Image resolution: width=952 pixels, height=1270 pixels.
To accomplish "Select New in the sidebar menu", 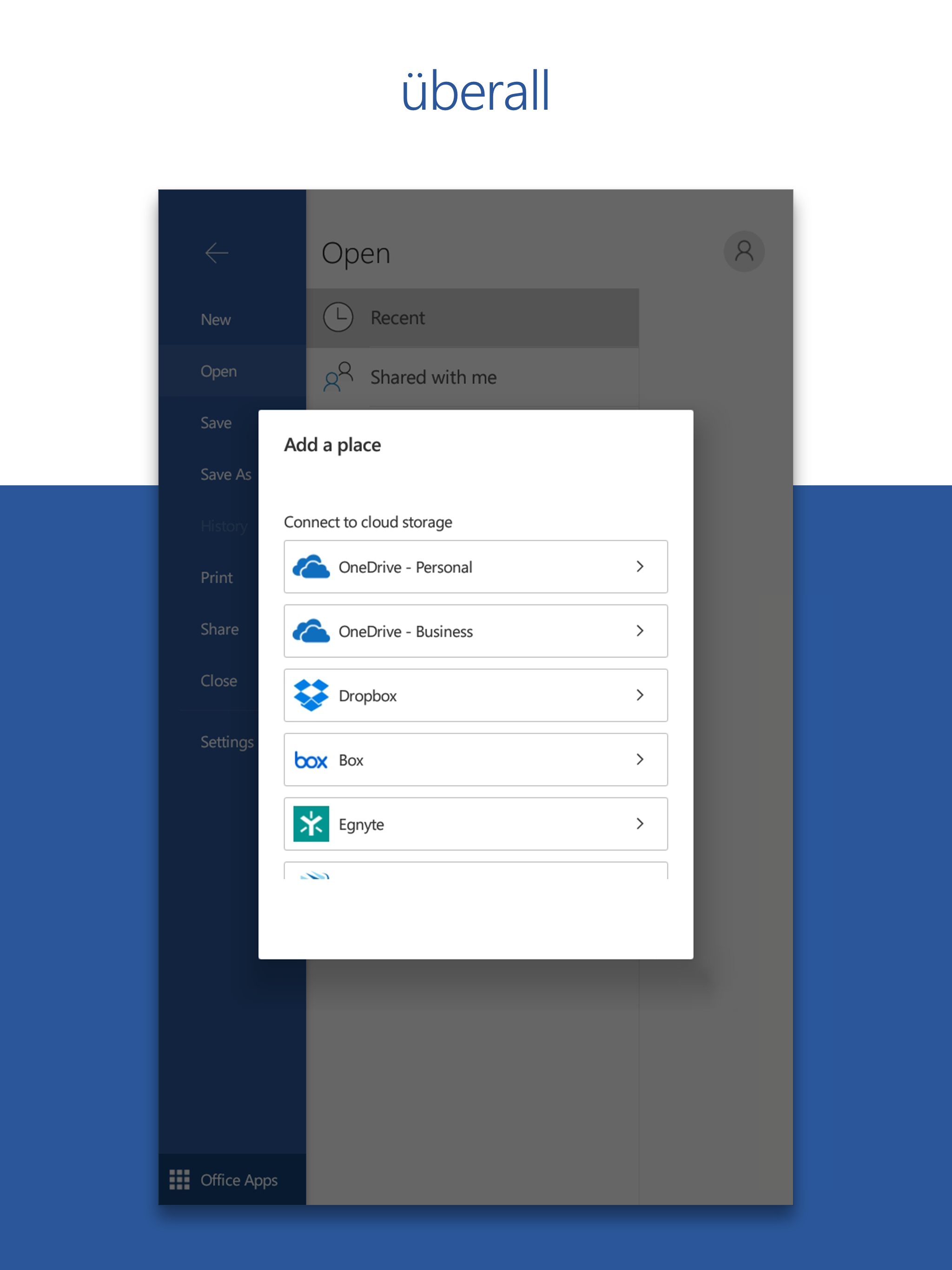I will [215, 320].
